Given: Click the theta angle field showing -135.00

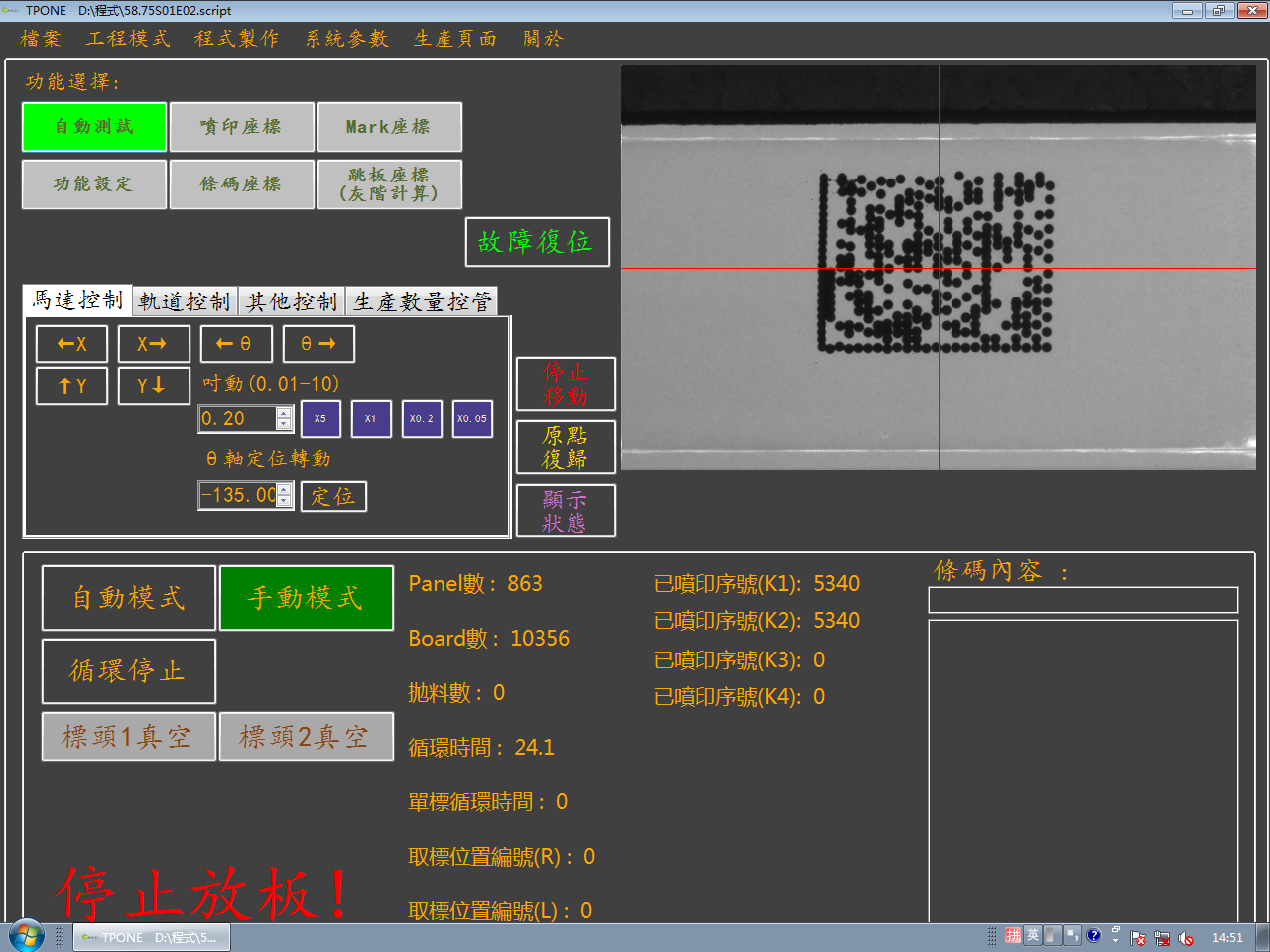Looking at the screenshot, I should point(238,494).
